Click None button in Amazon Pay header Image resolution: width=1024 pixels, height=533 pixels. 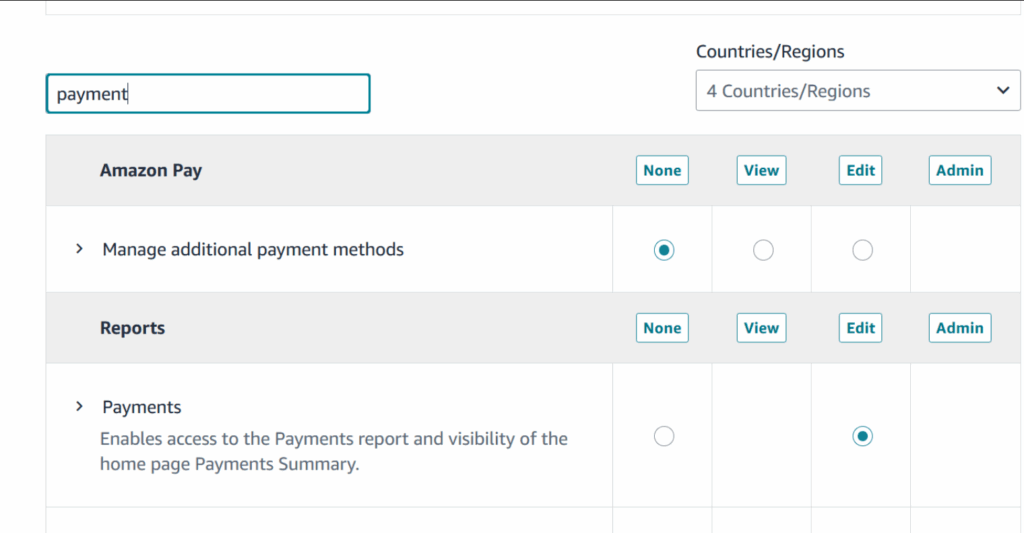[662, 170]
